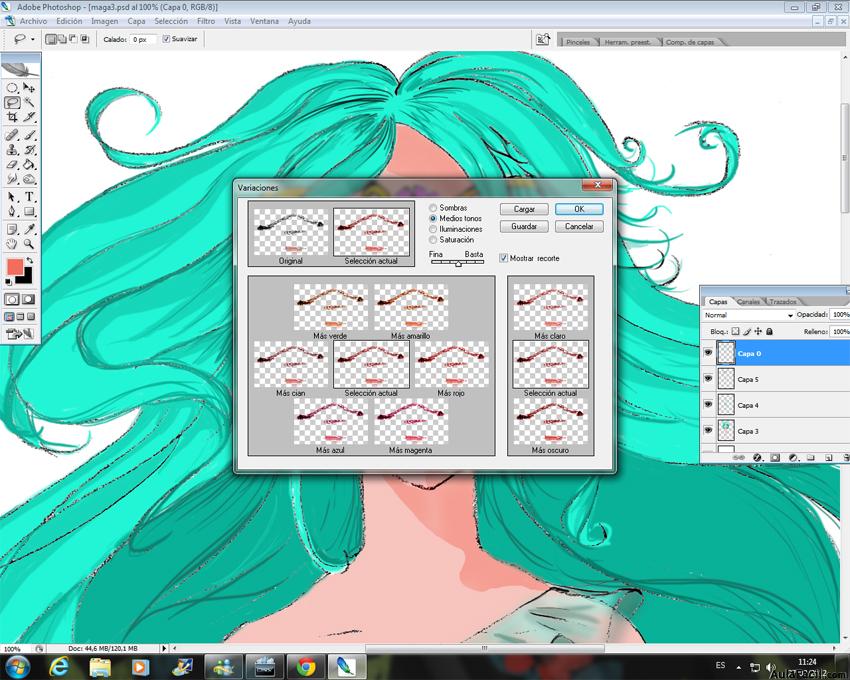Create new layer in Capas panel
The image size is (850, 680).
[828, 458]
